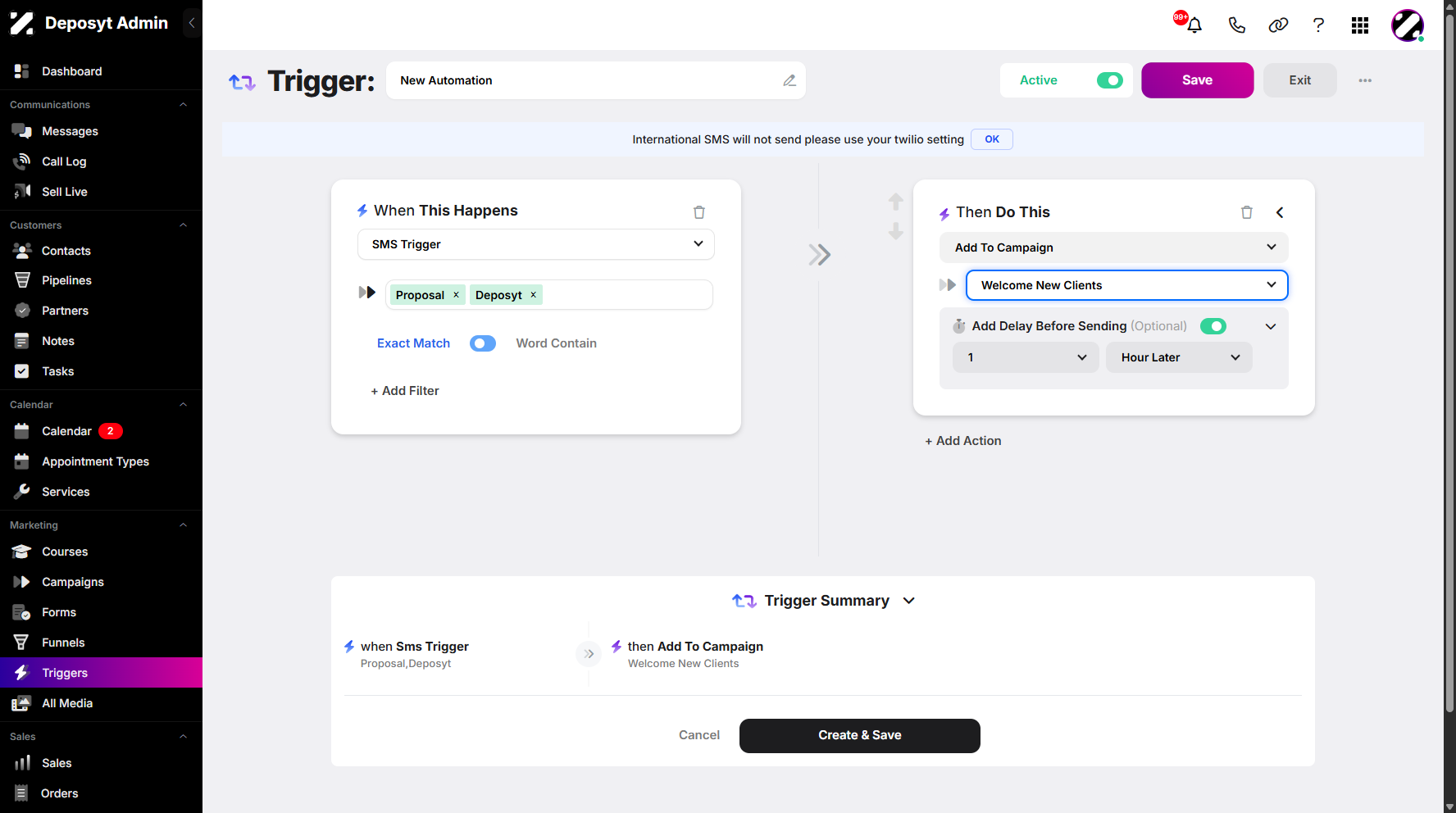1456x813 pixels.
Task: Click the purple Save button
Action: pos(1197,80)
